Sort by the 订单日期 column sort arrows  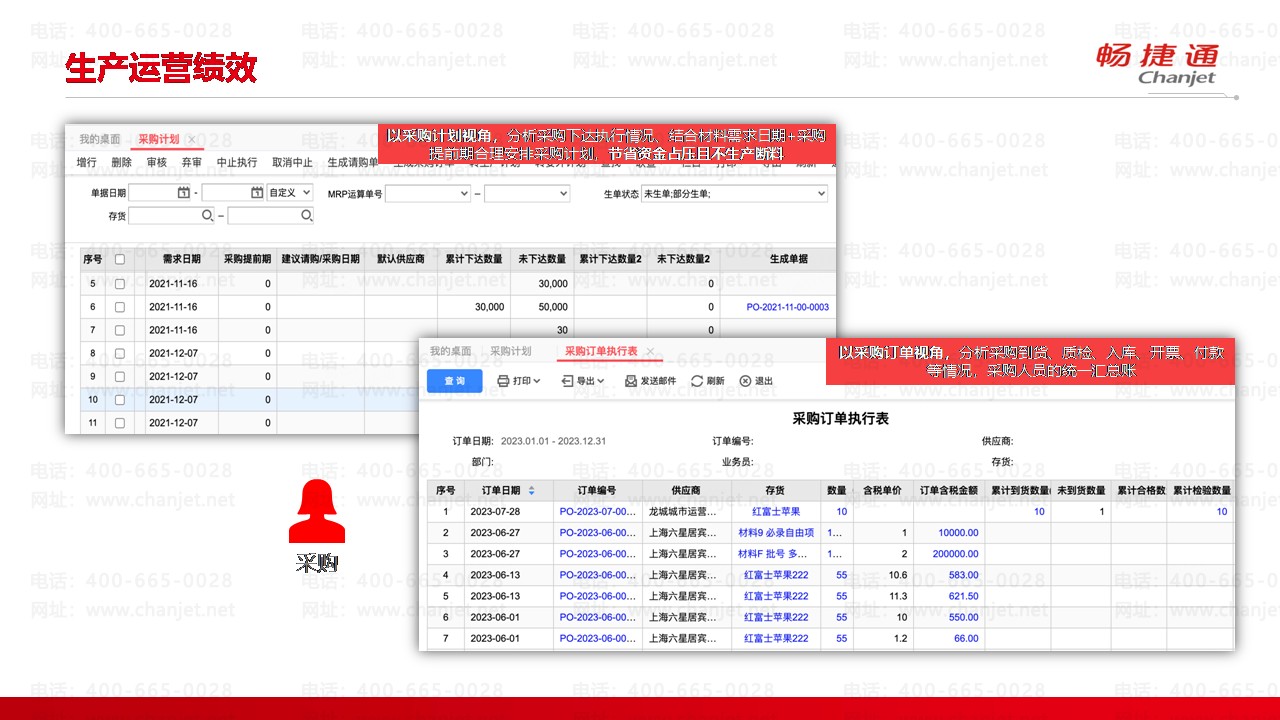pos(531,491)
